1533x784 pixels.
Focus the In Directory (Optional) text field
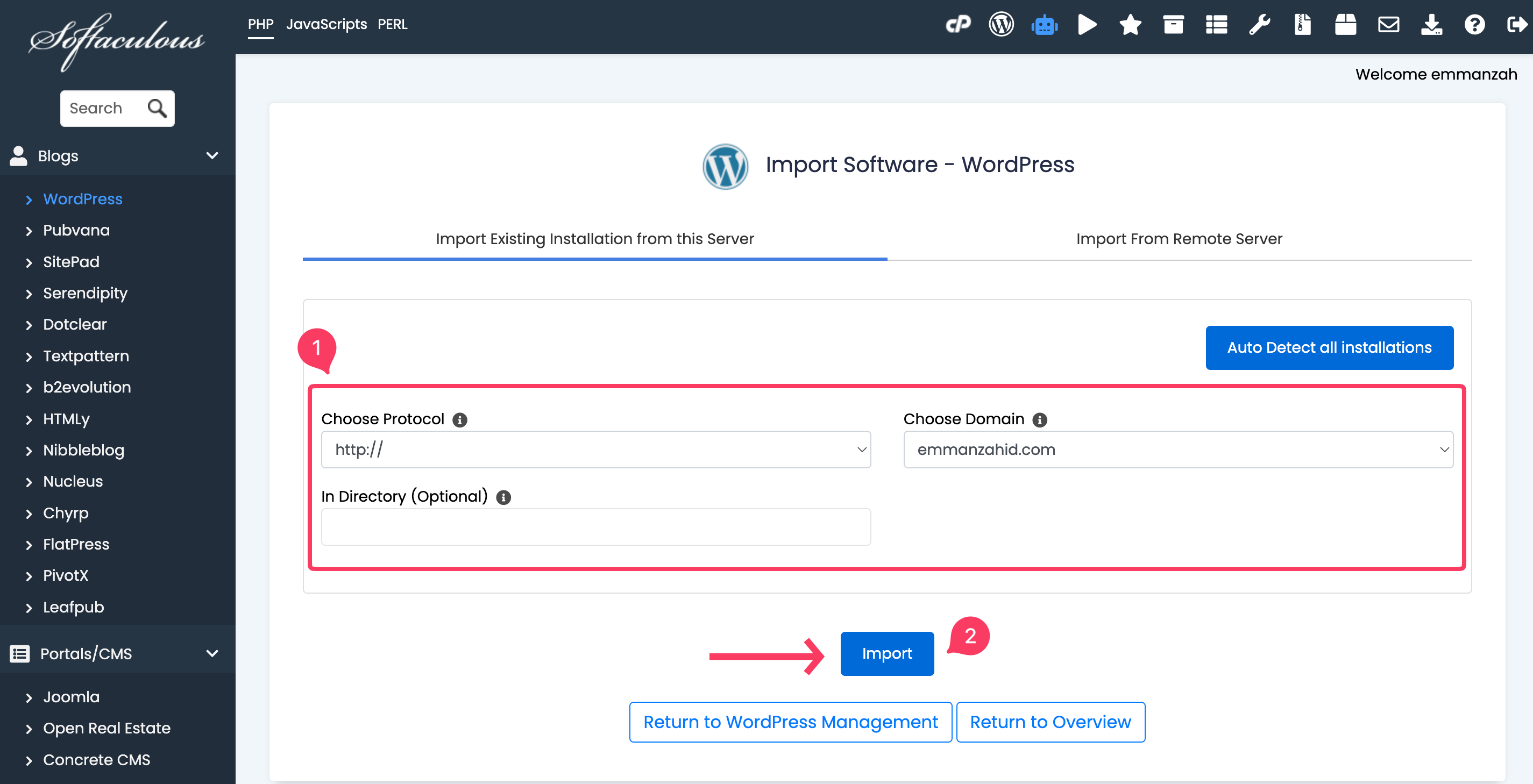click(595, 526)
